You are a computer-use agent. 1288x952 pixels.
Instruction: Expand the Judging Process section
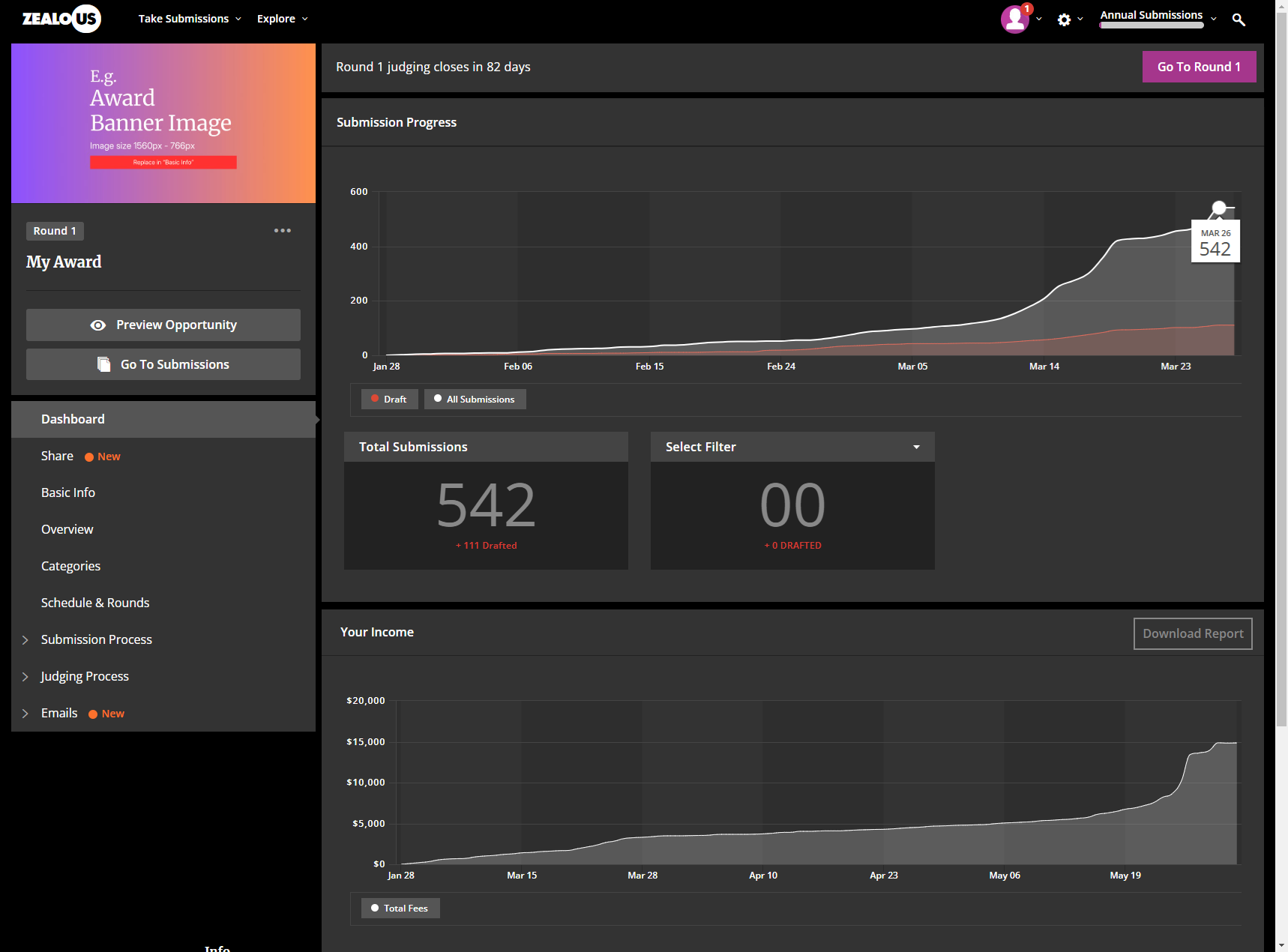(25, 676)
